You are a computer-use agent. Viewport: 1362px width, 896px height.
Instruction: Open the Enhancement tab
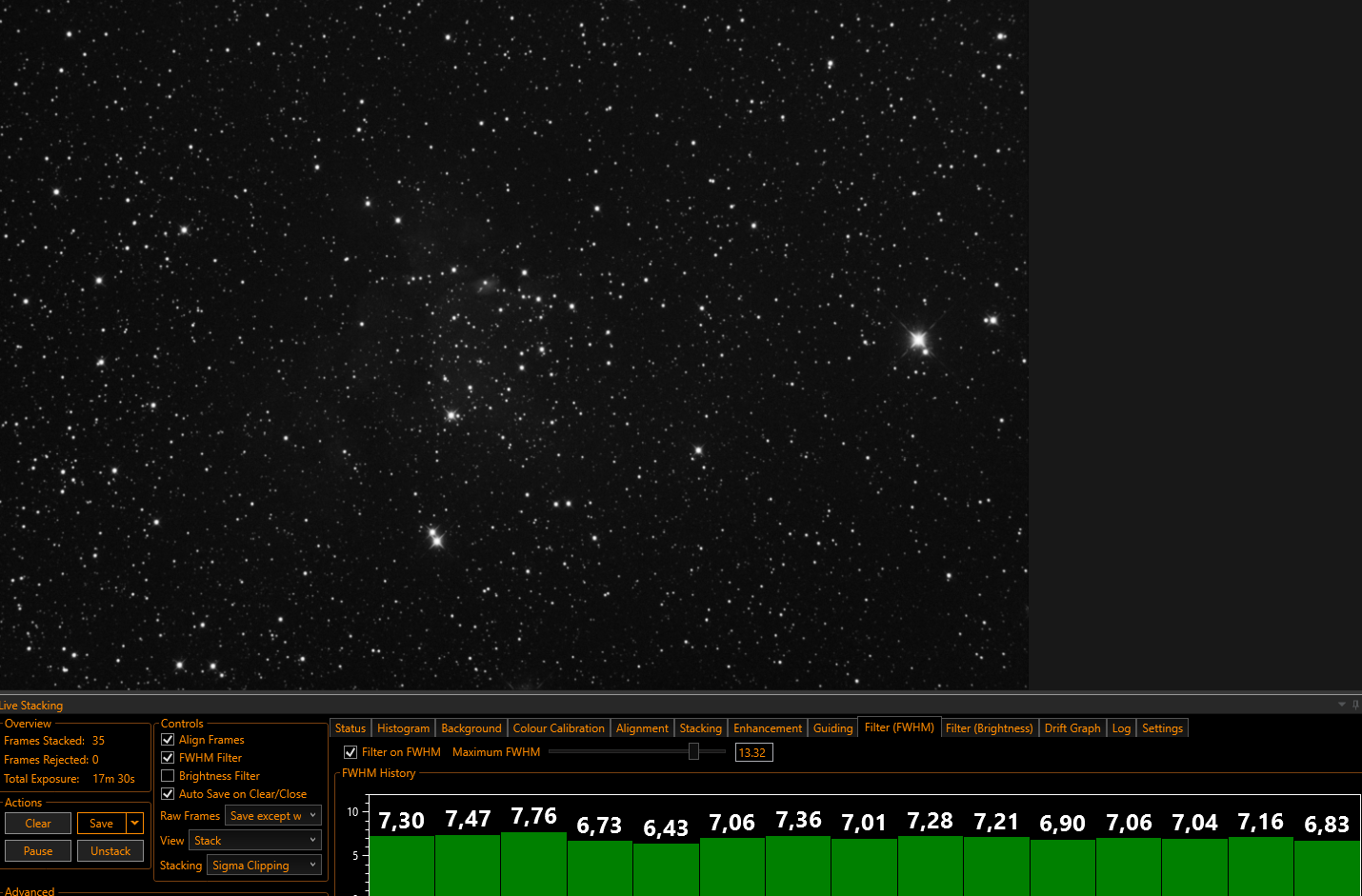(x=768, y=728)
